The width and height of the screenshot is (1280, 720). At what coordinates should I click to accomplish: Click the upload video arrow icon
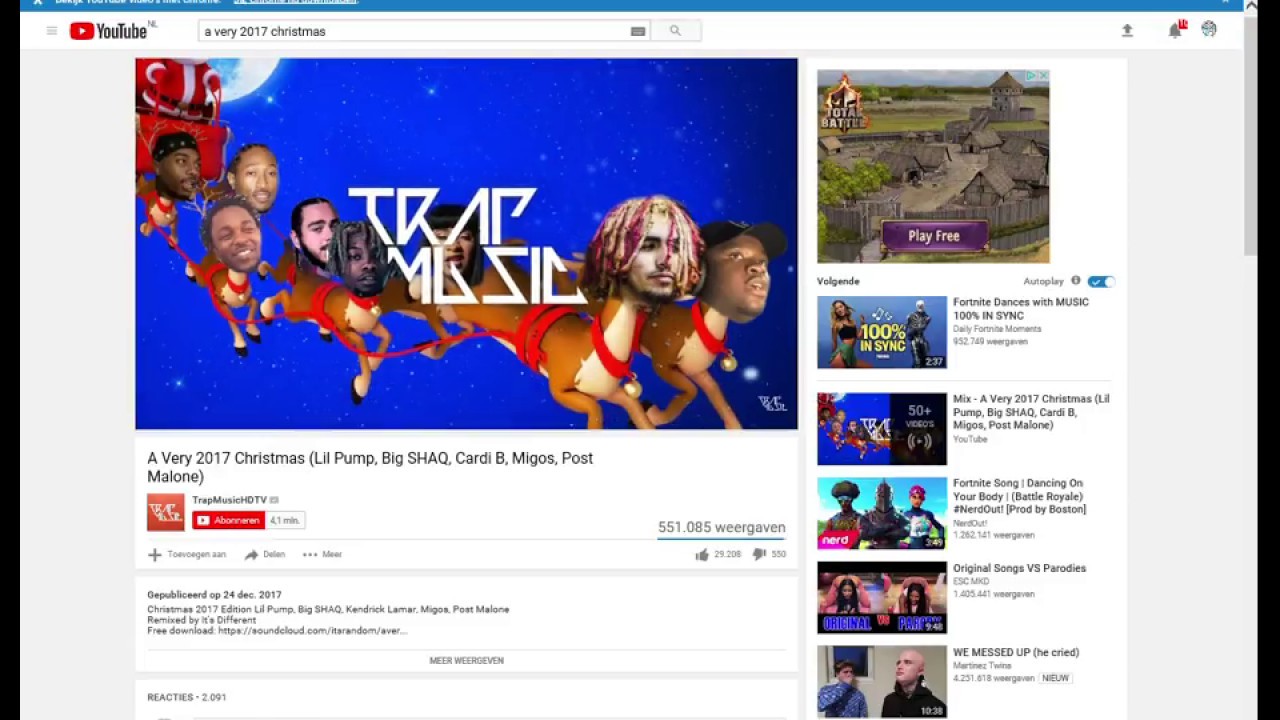(x=1127, y=31)
